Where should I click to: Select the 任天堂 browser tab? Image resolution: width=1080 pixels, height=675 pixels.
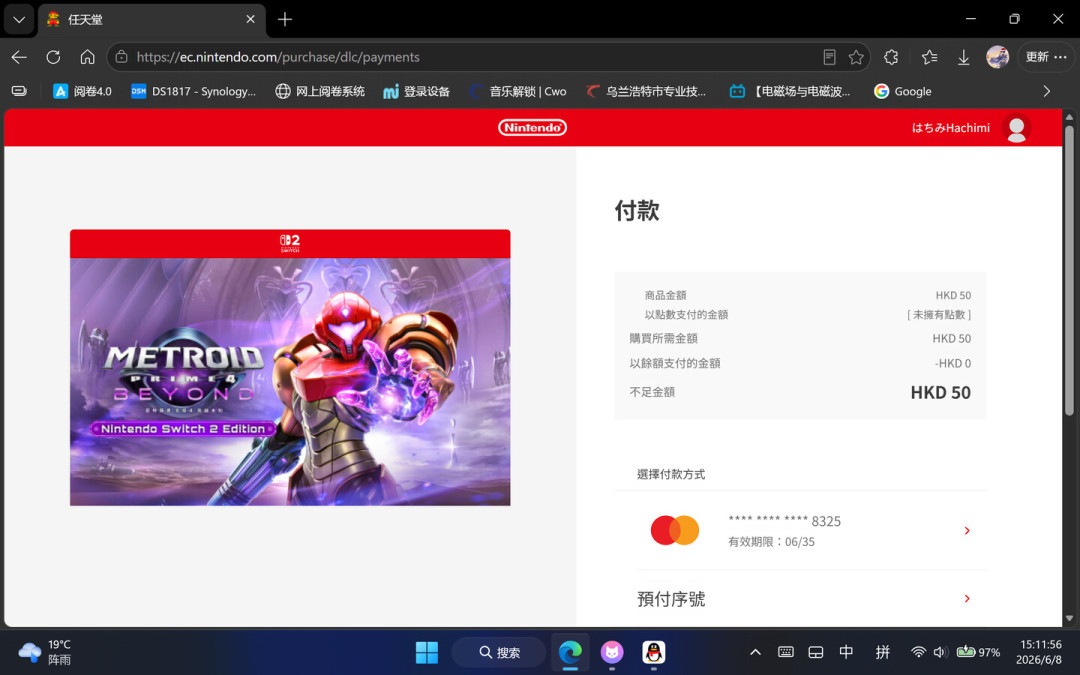tap(152, 19)
